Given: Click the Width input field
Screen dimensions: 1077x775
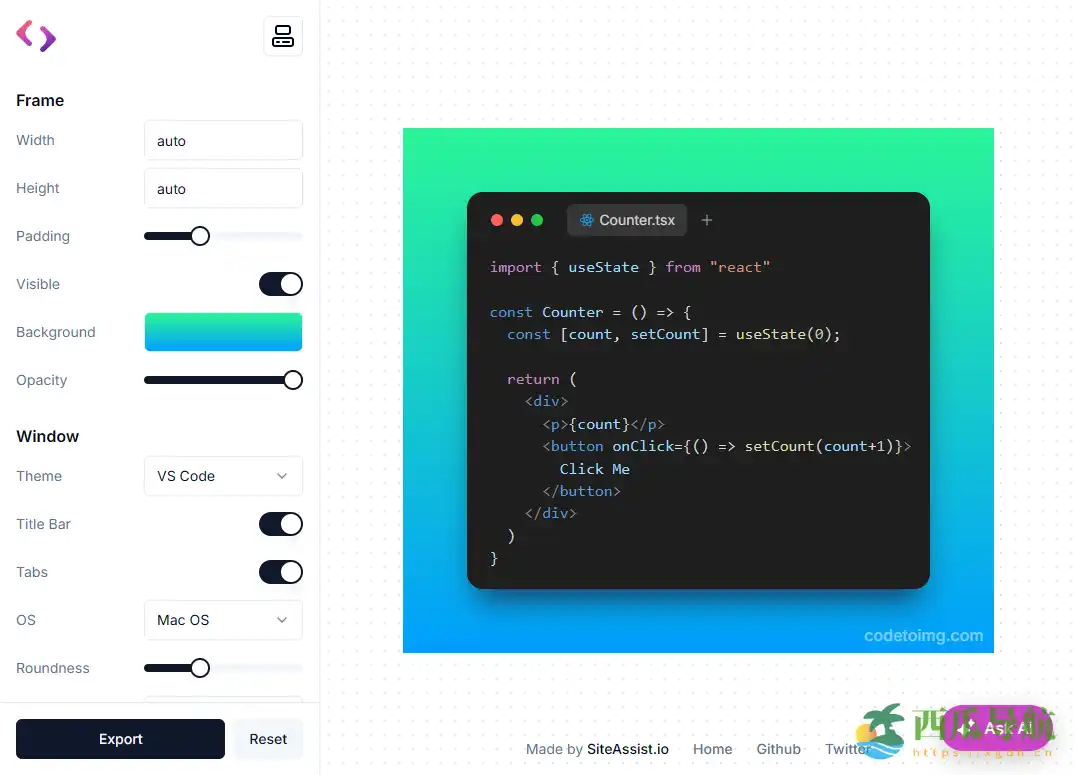Looking at the screenshot, I should click(223, 140).
